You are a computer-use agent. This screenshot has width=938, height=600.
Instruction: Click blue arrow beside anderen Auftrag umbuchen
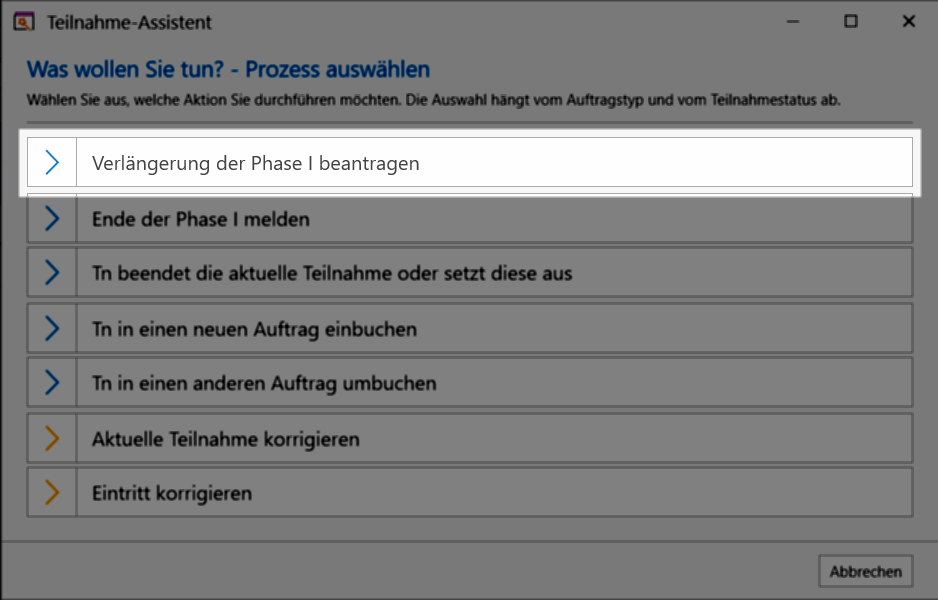coord(52,383)
